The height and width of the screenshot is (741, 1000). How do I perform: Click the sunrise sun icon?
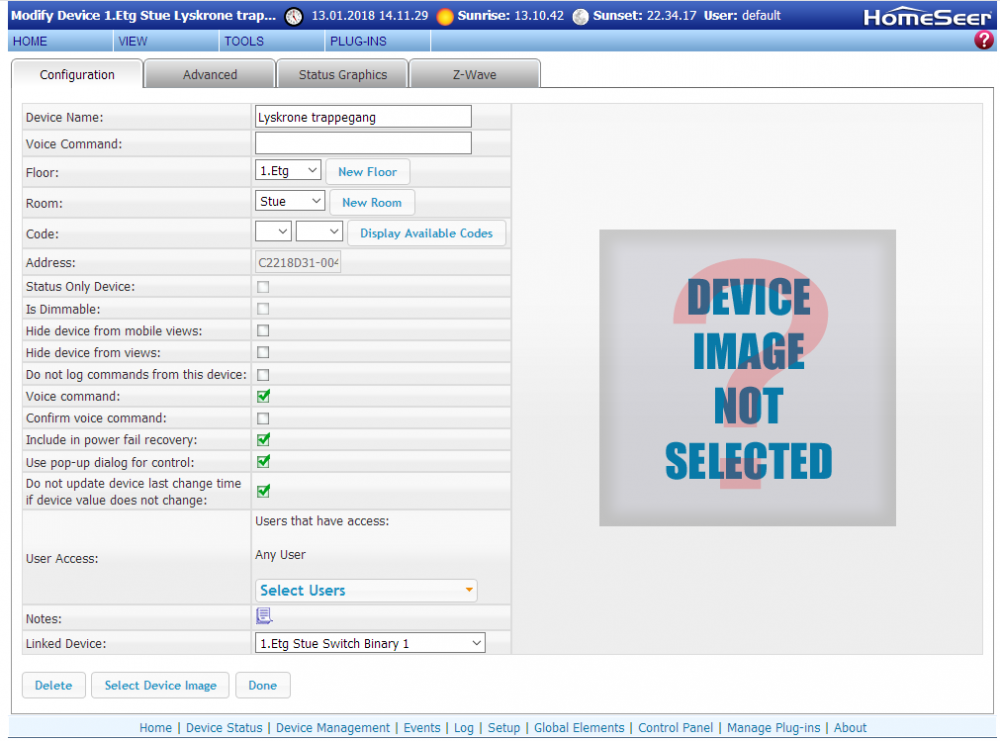click(445, 16)
